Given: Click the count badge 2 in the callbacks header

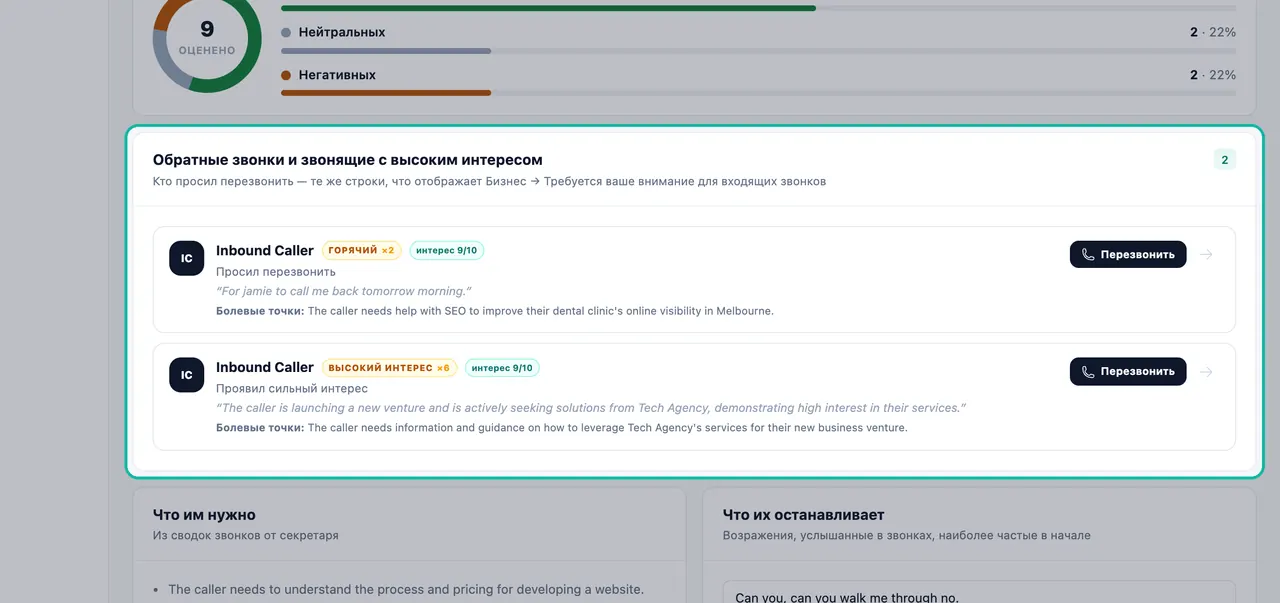Looking at the screenshot, I should (1225, 159).
